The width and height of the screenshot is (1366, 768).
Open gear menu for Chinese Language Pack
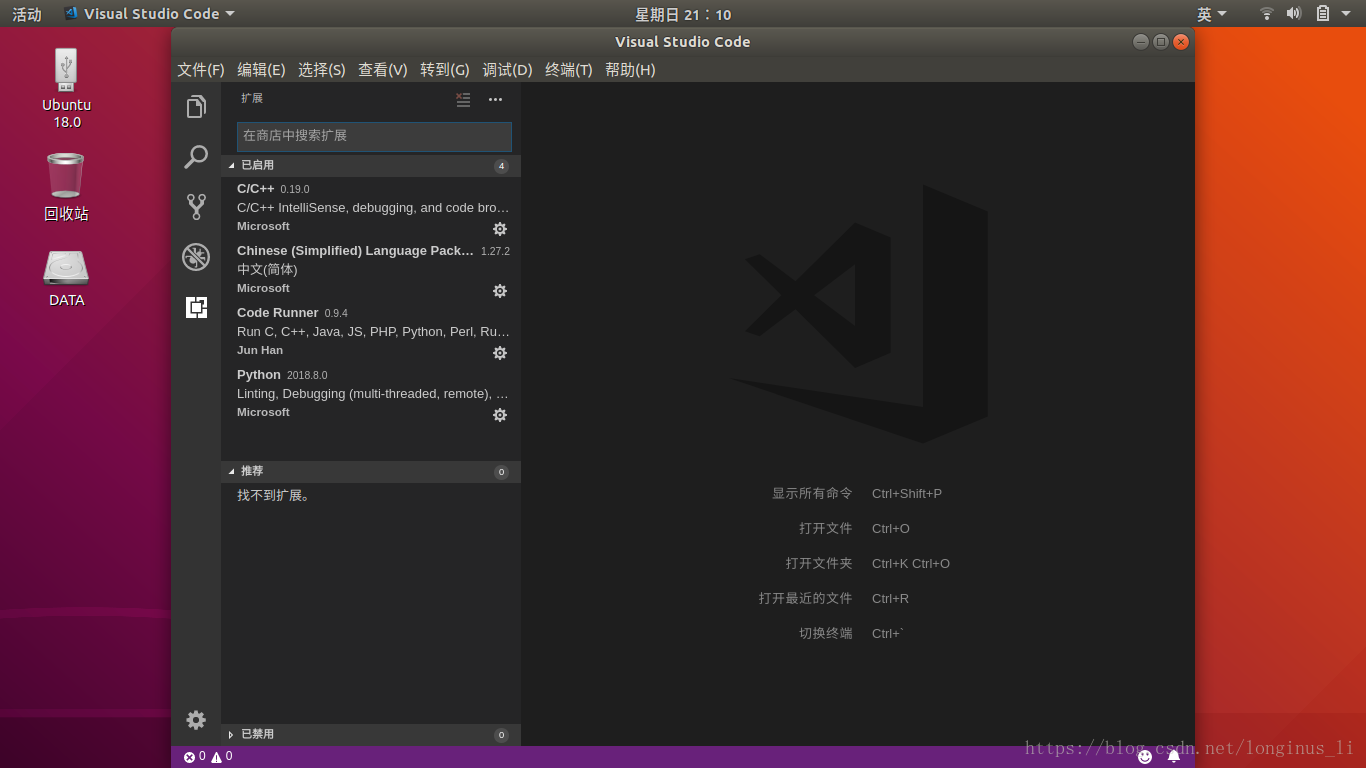[500, 291]
